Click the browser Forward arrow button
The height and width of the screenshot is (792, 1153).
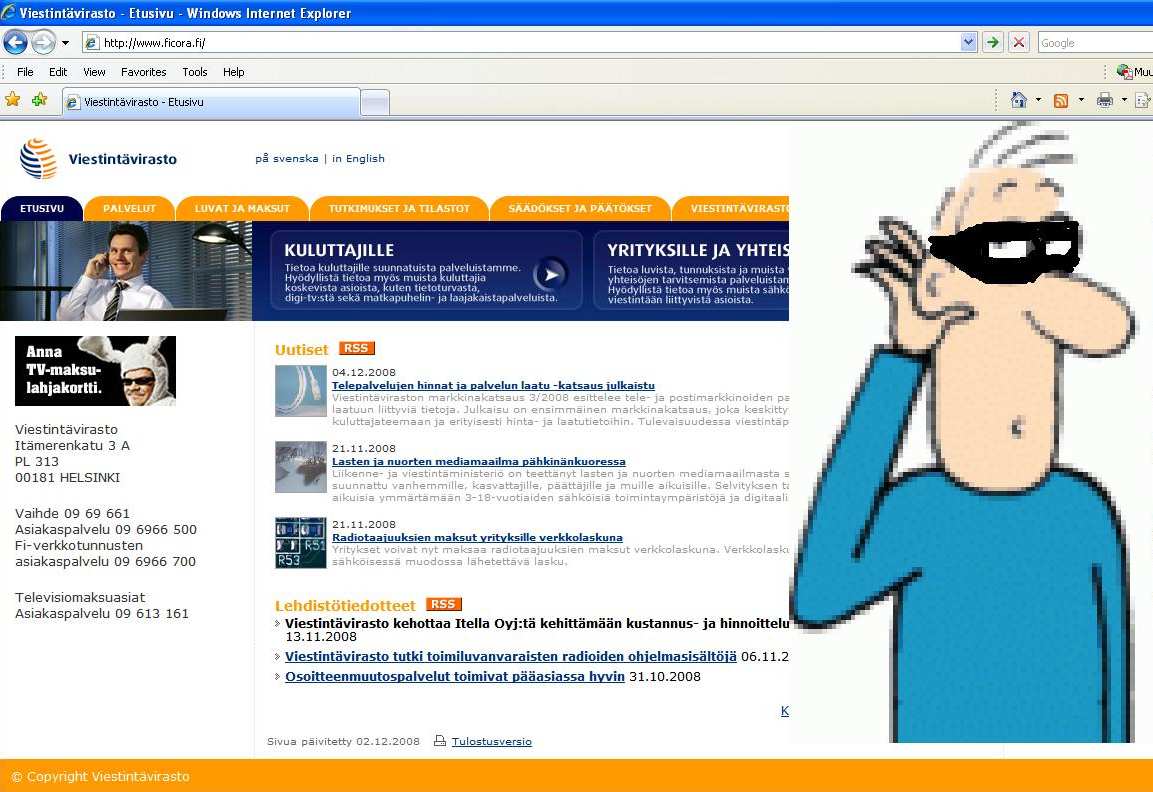(43, 43)
